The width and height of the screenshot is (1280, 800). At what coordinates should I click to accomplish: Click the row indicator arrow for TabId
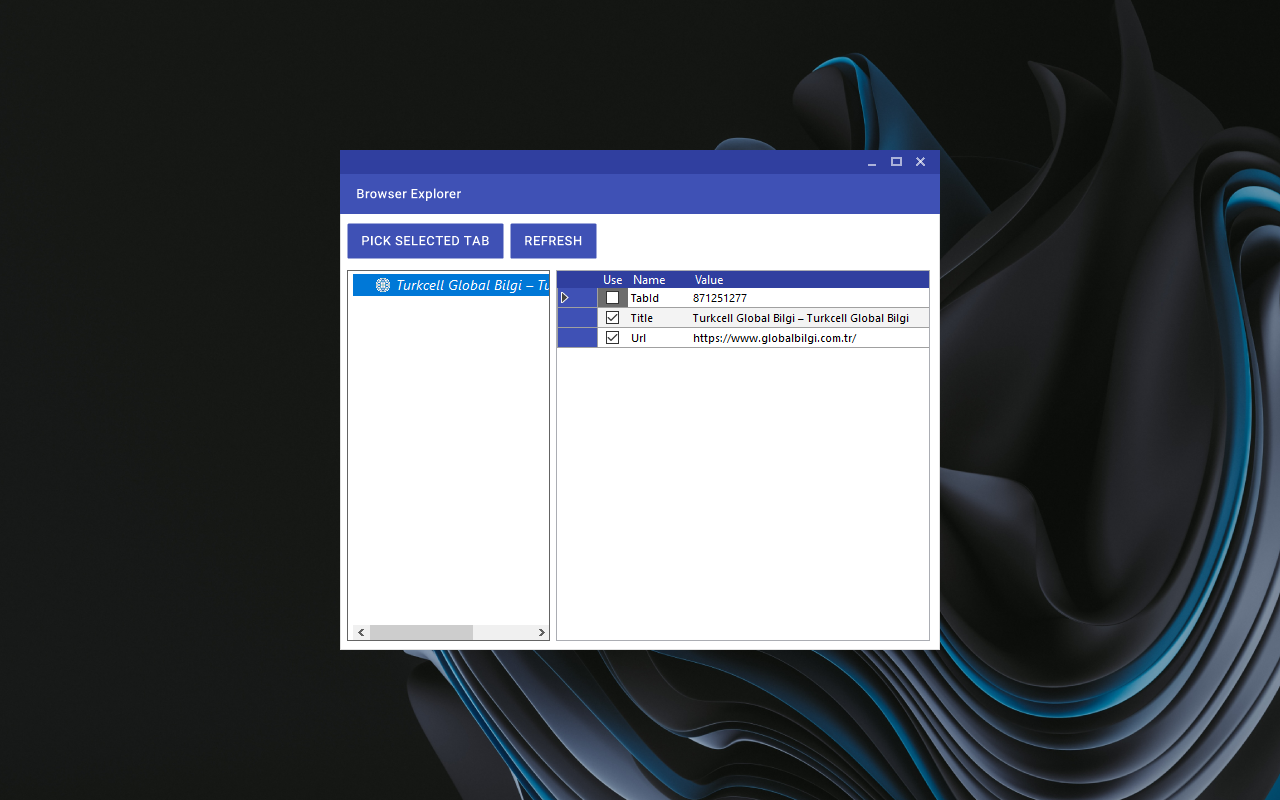pos(565,298)
